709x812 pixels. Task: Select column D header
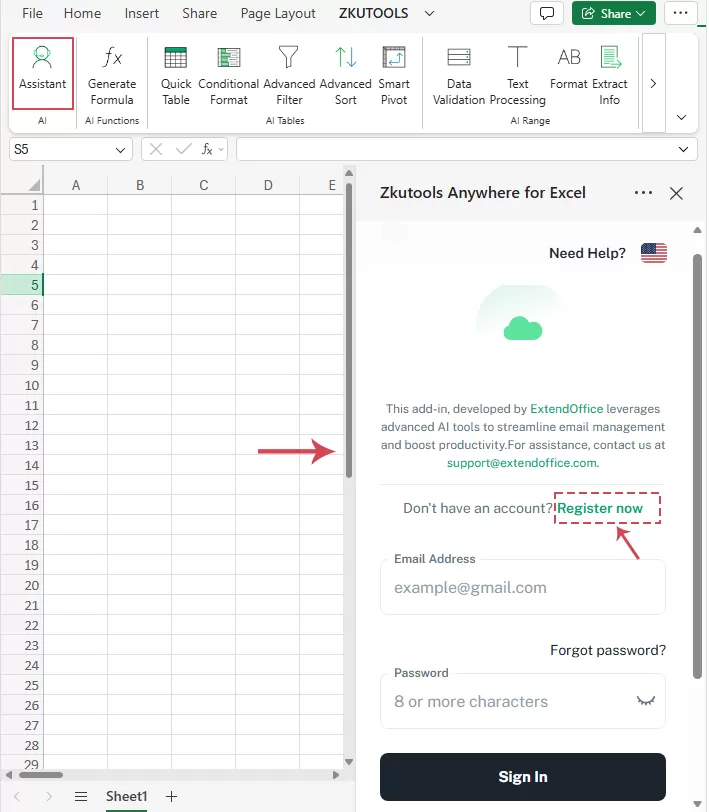coord(268,185)
